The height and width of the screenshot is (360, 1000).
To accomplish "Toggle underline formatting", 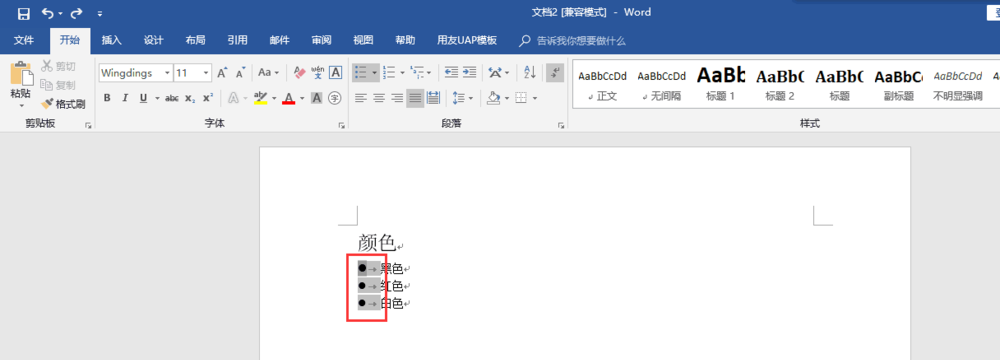I will coord(143,98).
